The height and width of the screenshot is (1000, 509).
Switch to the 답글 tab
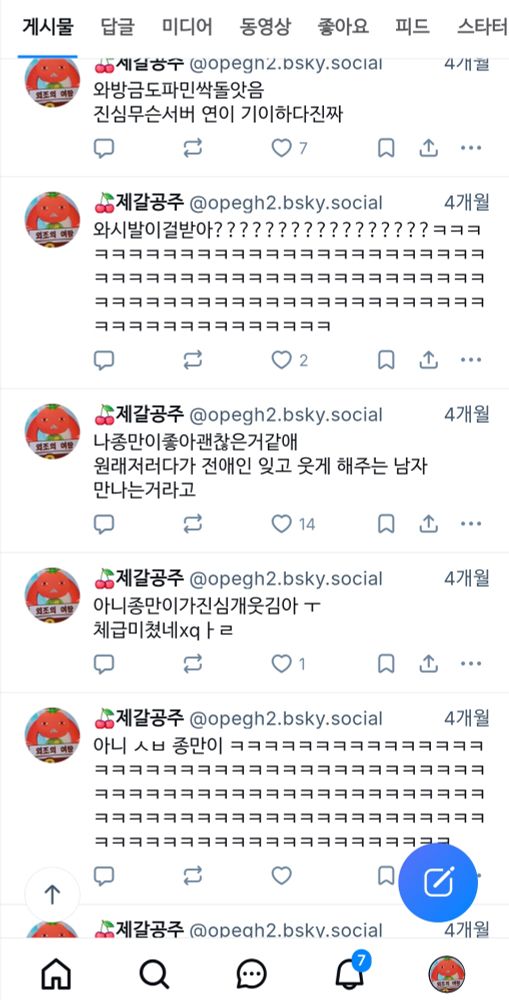117,27
